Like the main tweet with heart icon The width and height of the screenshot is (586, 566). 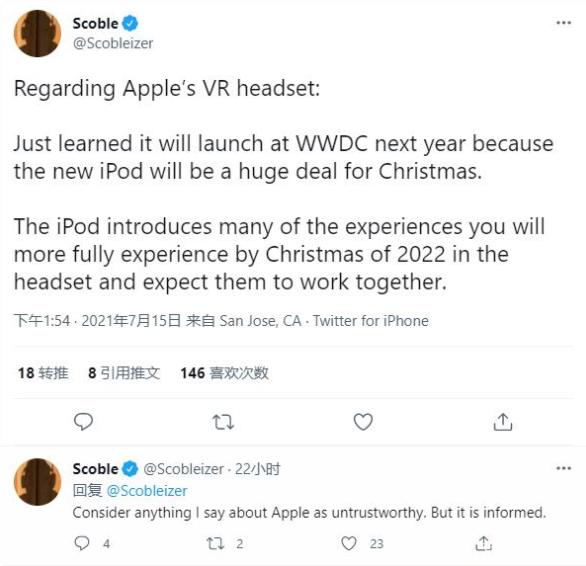(x=363, y=422)
